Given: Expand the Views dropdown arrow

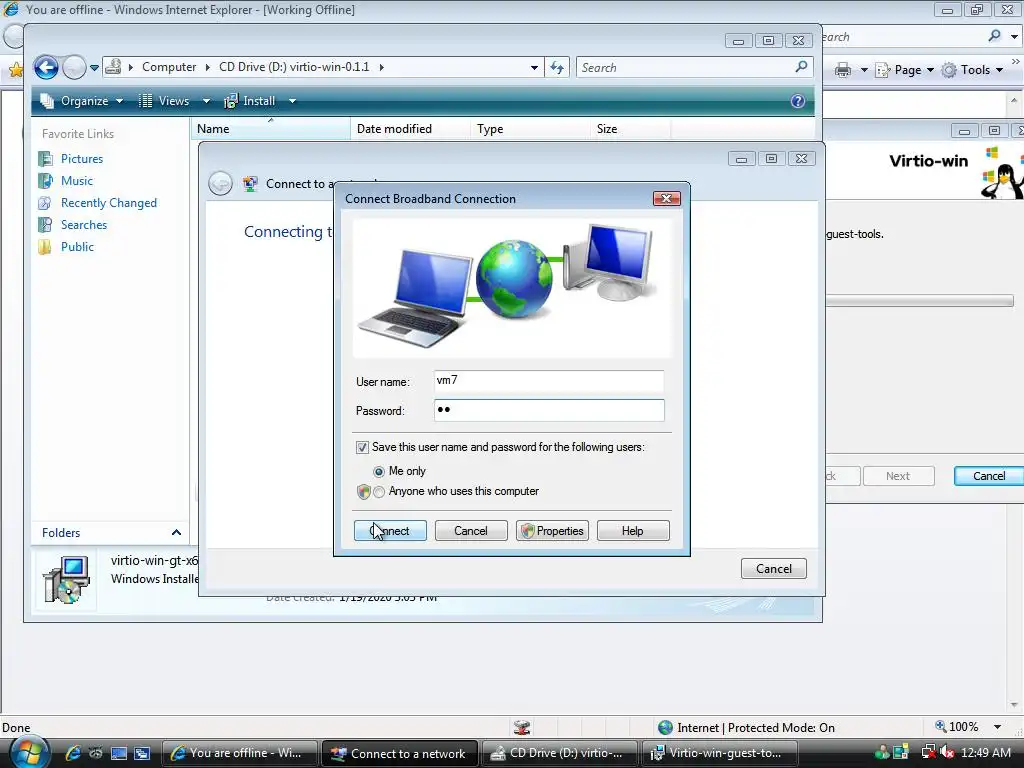Looking at the screenshot, I should click(206, 101).
